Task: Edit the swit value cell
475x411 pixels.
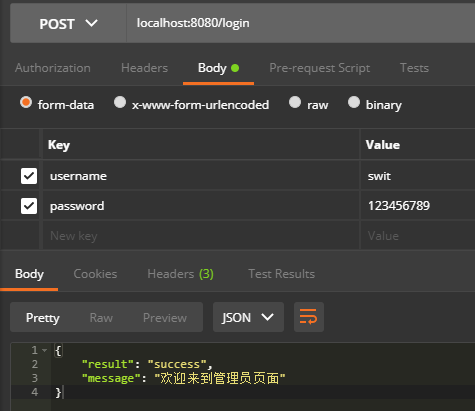Action: pos(418,176)
